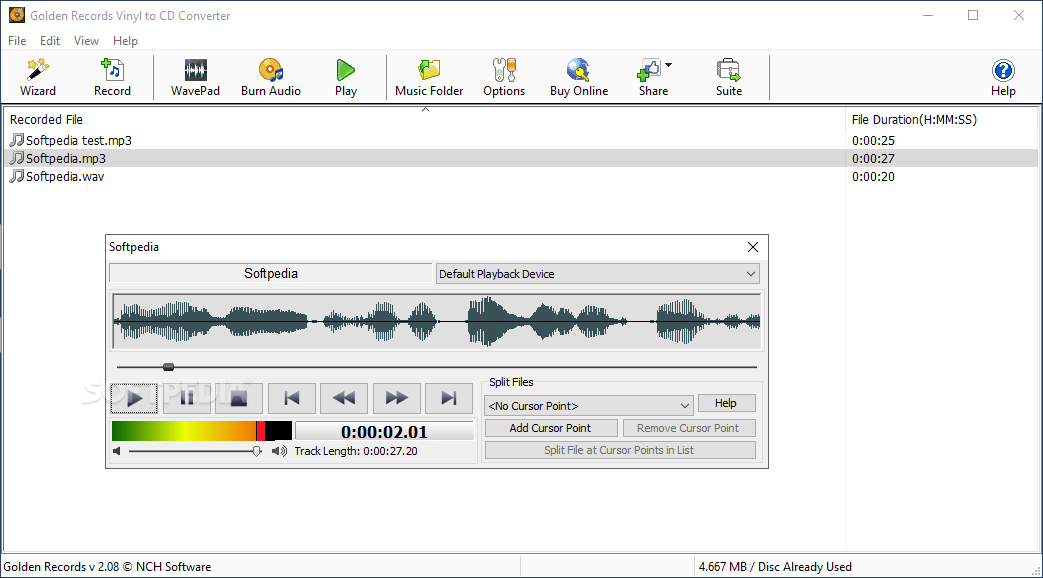Open the Edit menu
This screenshot has width=1043, height=578.
click(50, 41)
